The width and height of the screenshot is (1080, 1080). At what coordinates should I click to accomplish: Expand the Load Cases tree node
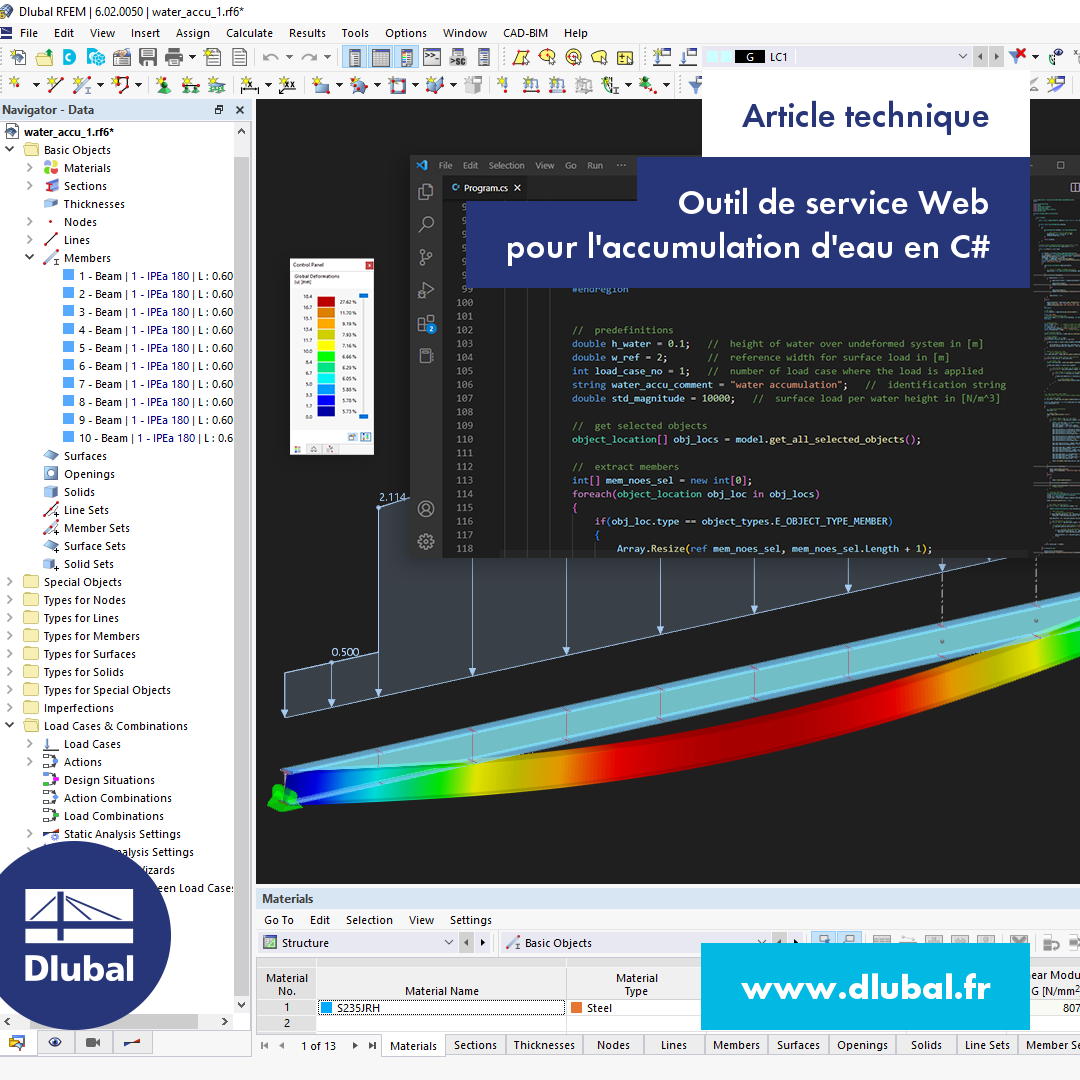pyautogui.click(x=30, y=743)
